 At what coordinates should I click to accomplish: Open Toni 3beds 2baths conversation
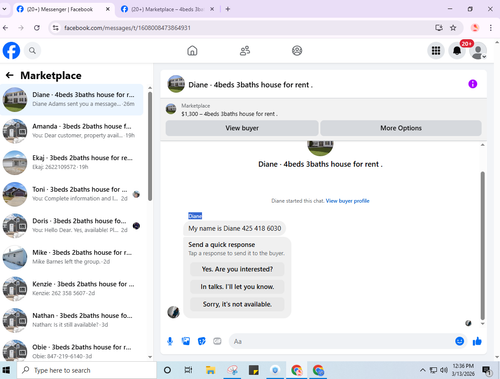(x=72, y=194)
